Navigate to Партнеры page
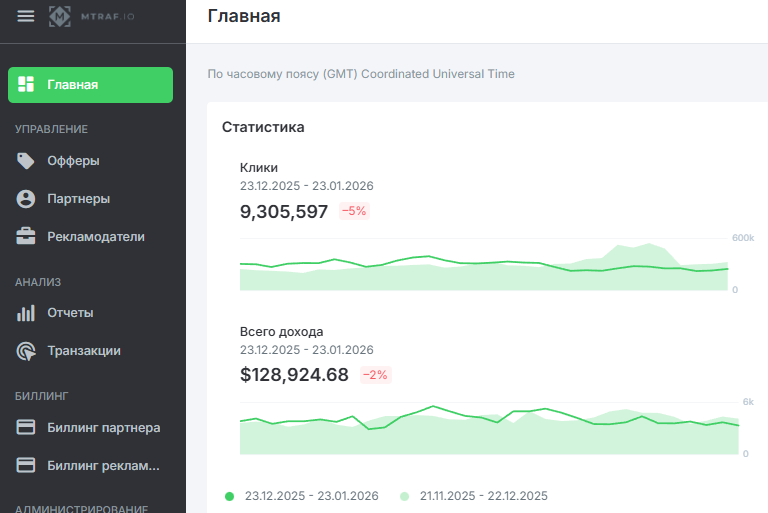Screen dimensions: 768x513 click(x=78, y=199)
